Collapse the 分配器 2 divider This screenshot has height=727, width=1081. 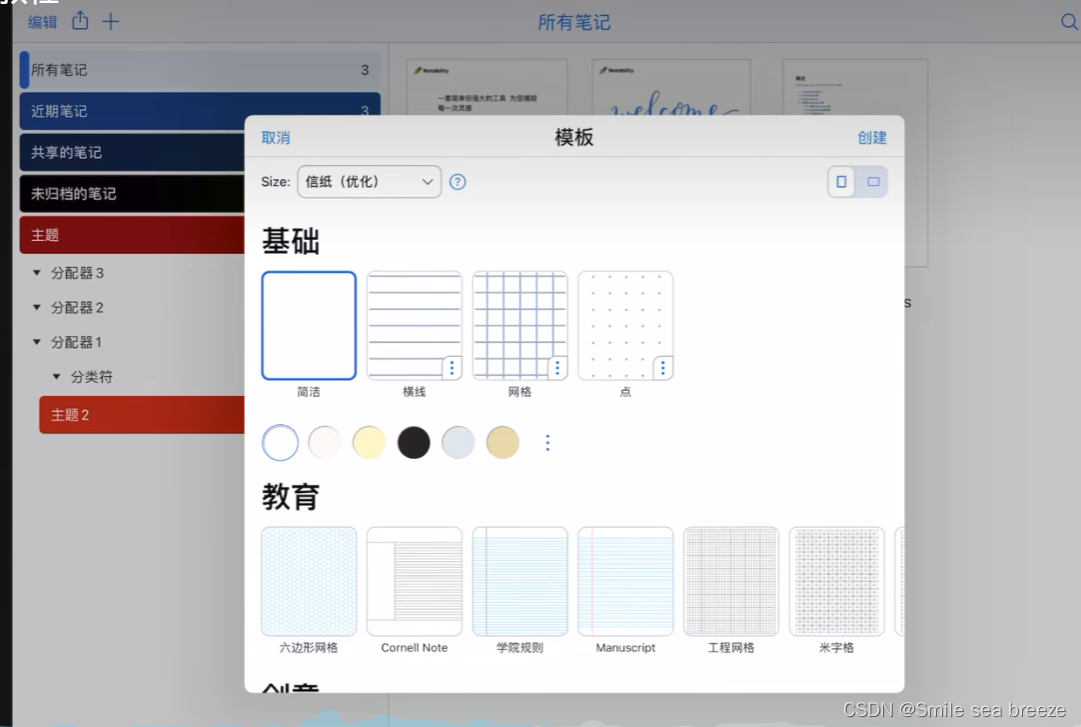pyautogui.click(x=37, y=307)
